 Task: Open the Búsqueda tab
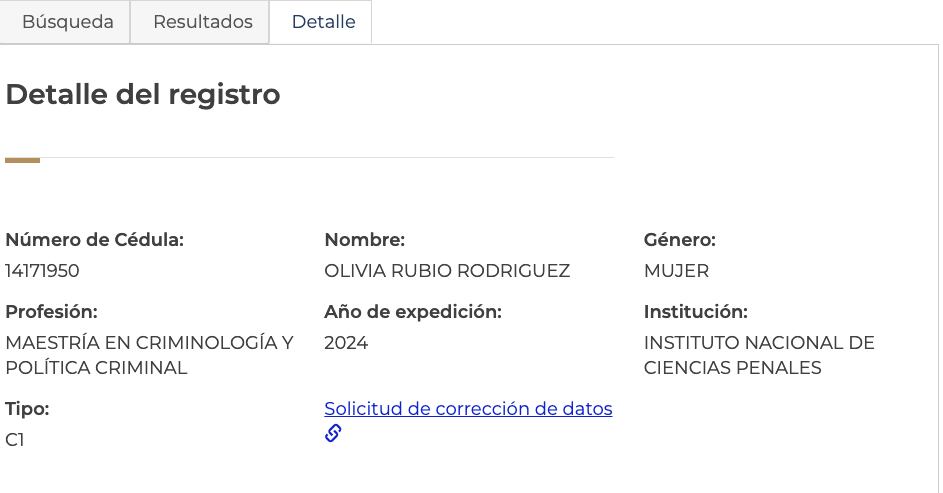point(67,22)
